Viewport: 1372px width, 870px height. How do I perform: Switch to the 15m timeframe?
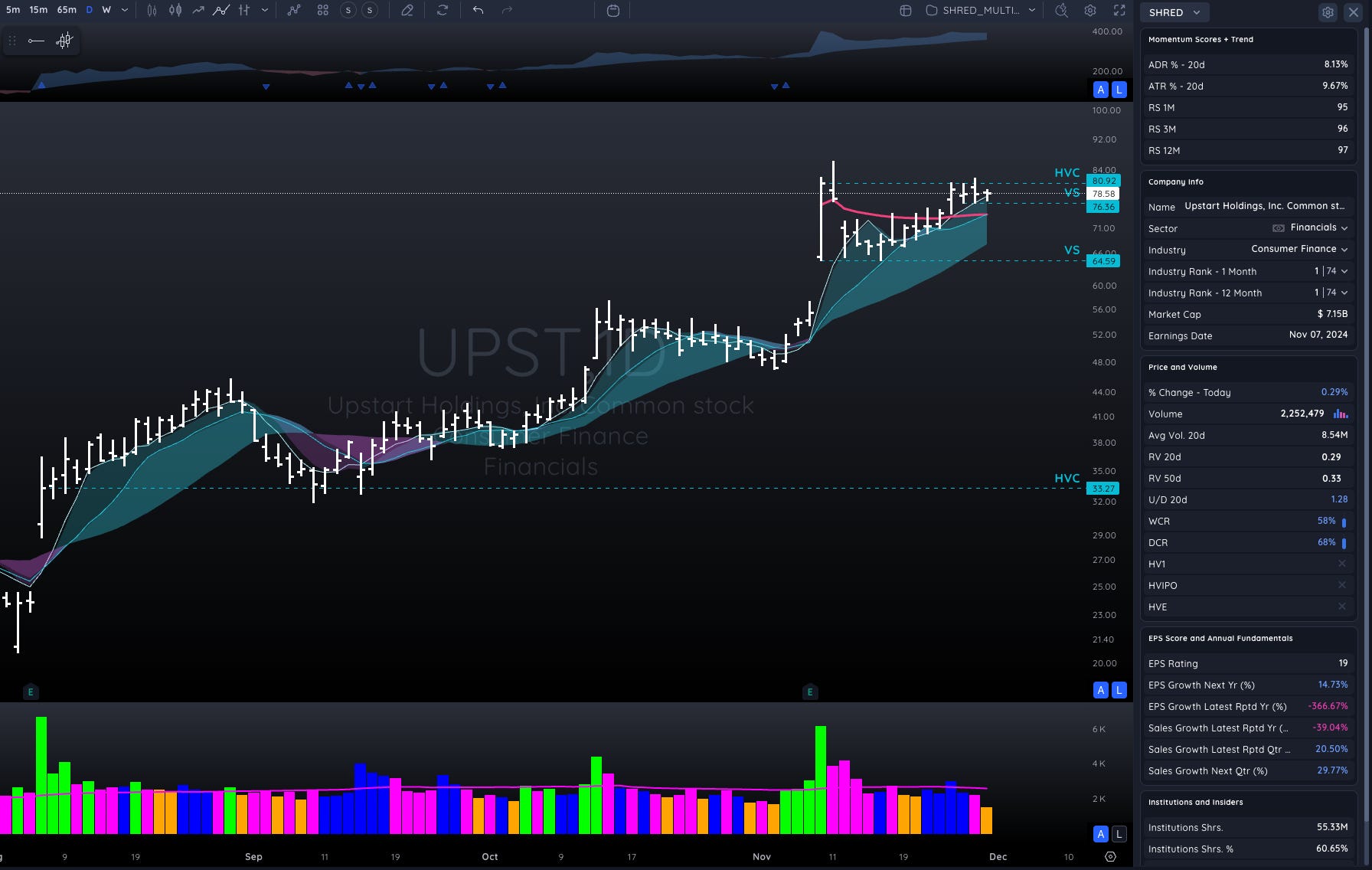click(x=38, y=10)
